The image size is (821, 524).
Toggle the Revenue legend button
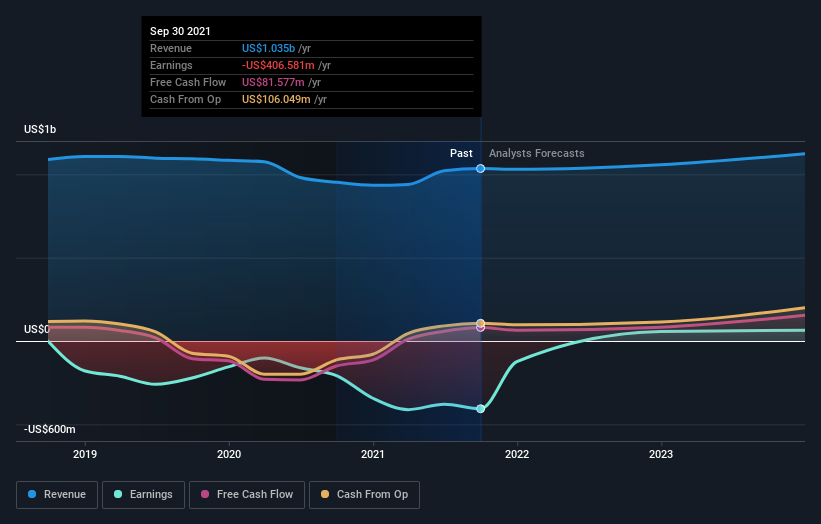click(57, 495)
